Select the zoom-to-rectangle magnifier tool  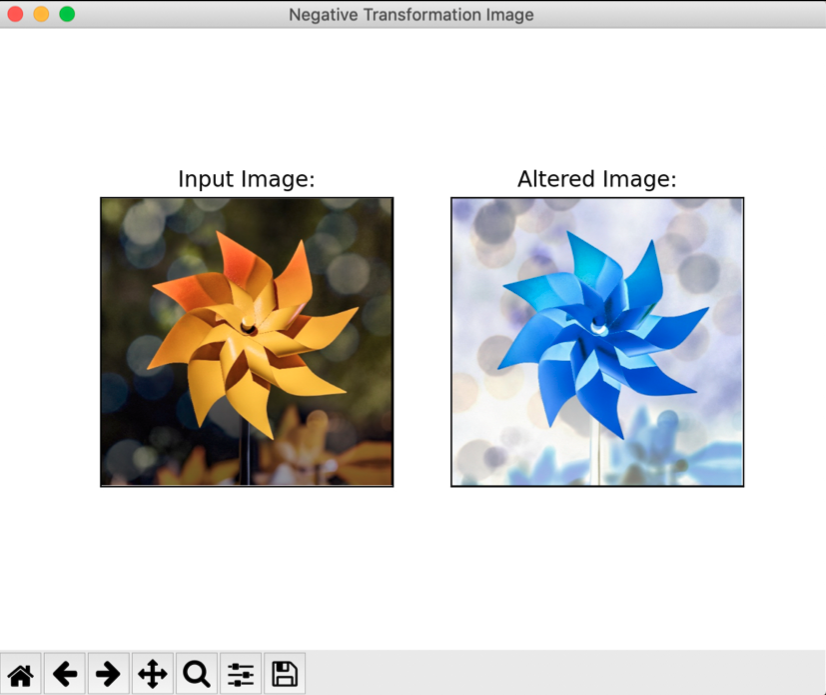click(x=196, y=674)
